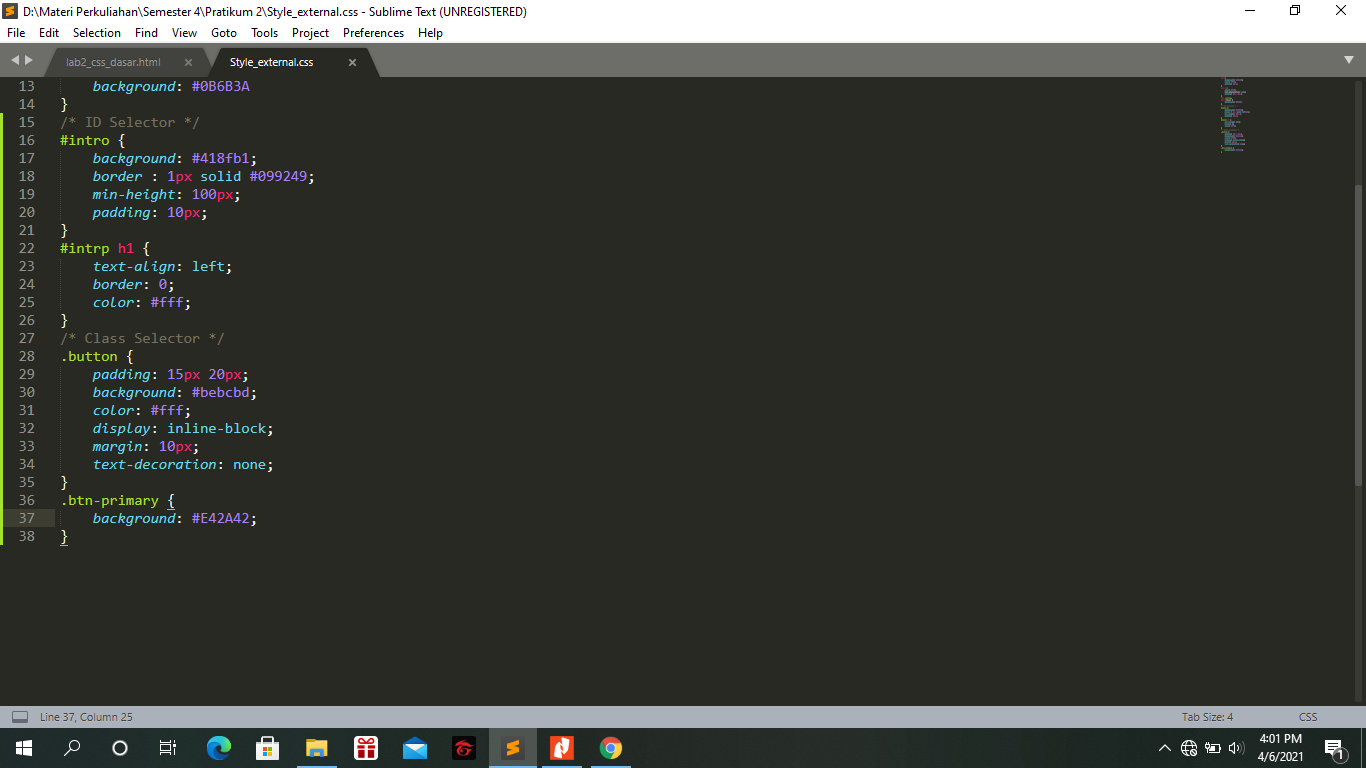Screen dimensions: 1366x768
Task: Close the Style_external.css tab
Action: point(352,62)
